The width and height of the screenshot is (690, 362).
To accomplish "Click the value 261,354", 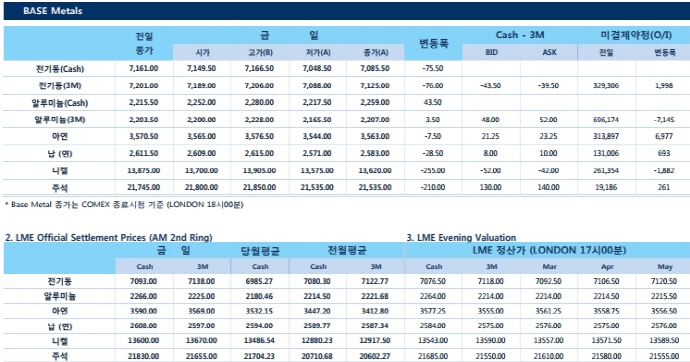I will [606, 171].
